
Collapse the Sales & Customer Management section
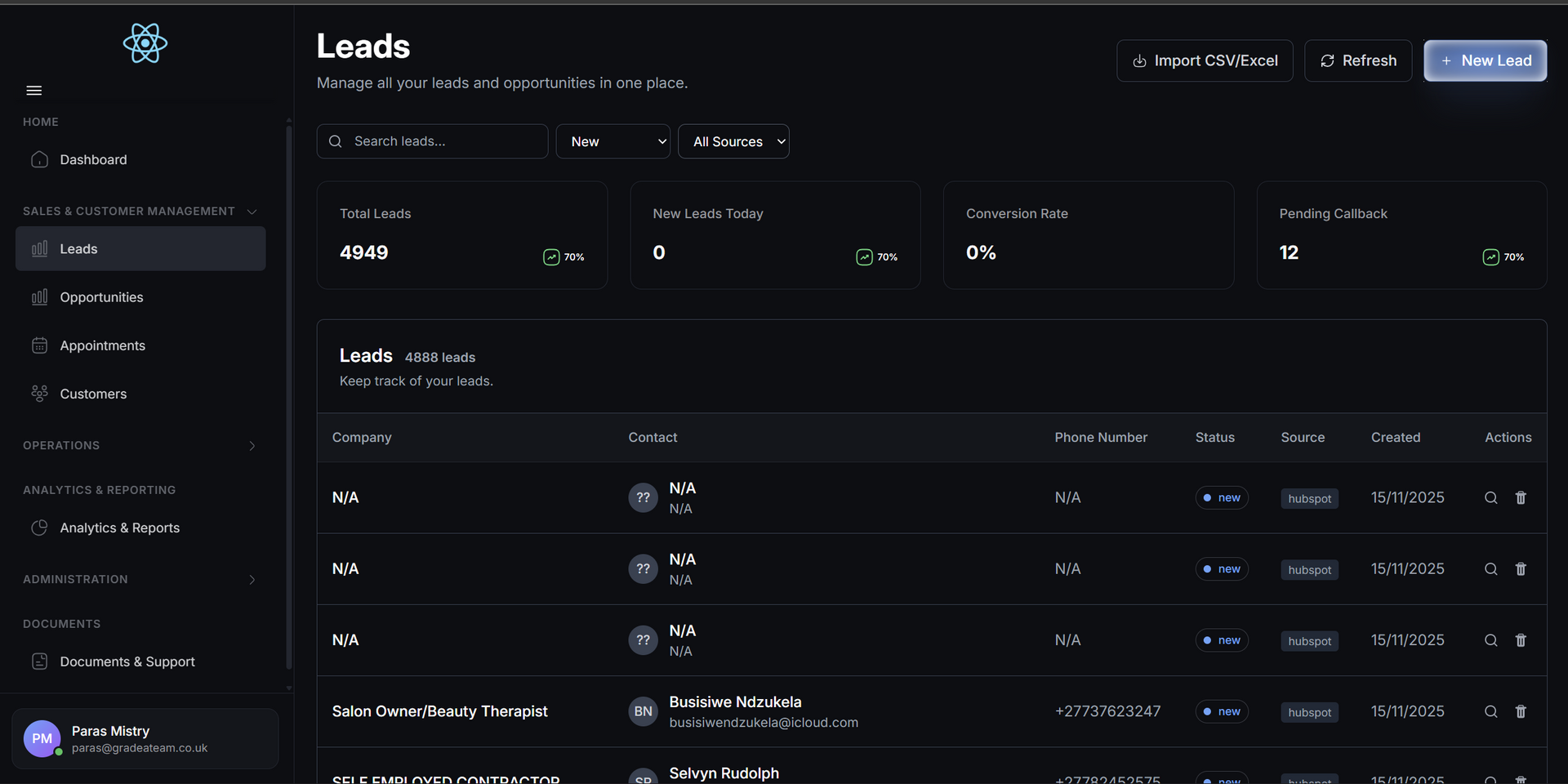[250, 211]
